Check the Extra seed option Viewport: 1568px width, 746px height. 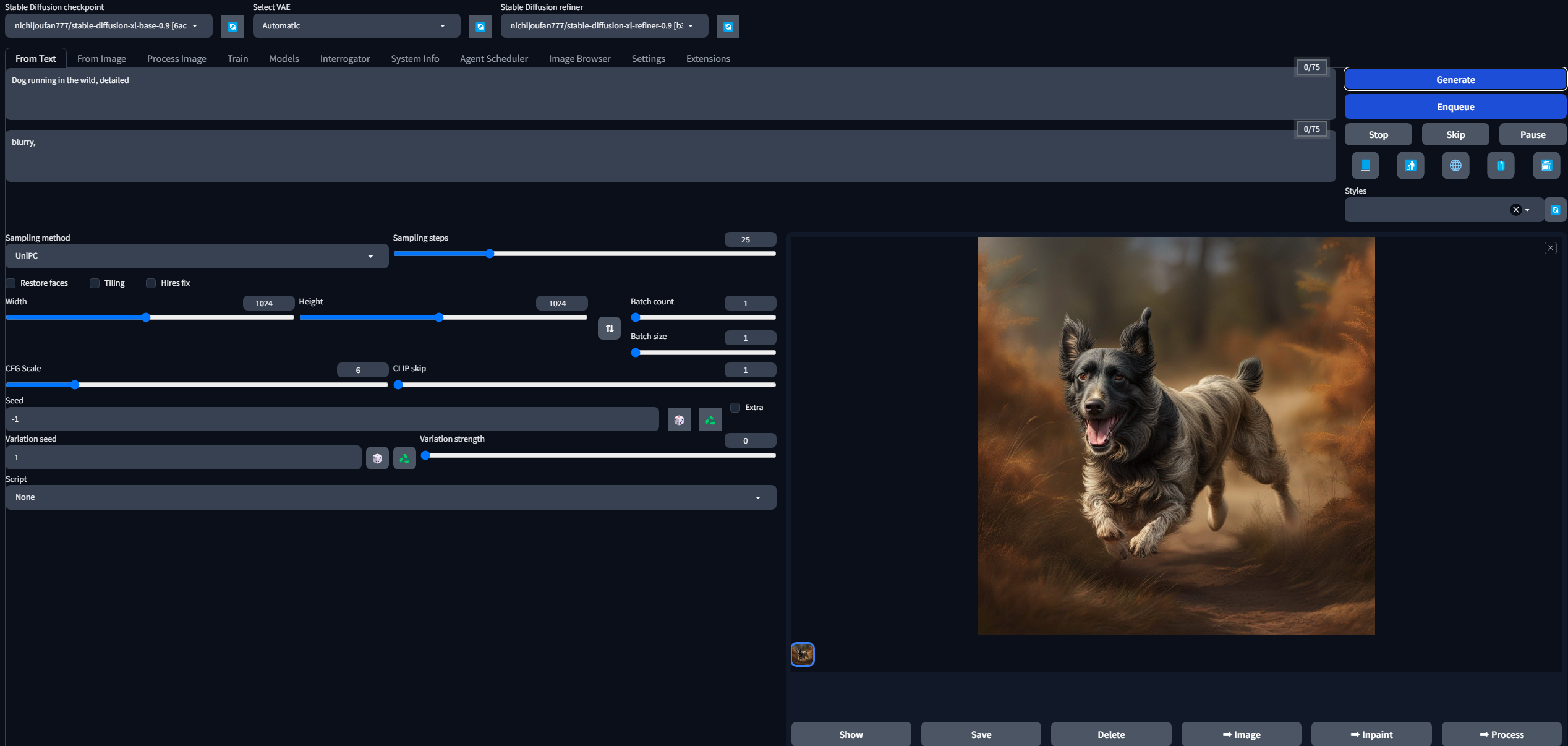click(x=735, y=408)
